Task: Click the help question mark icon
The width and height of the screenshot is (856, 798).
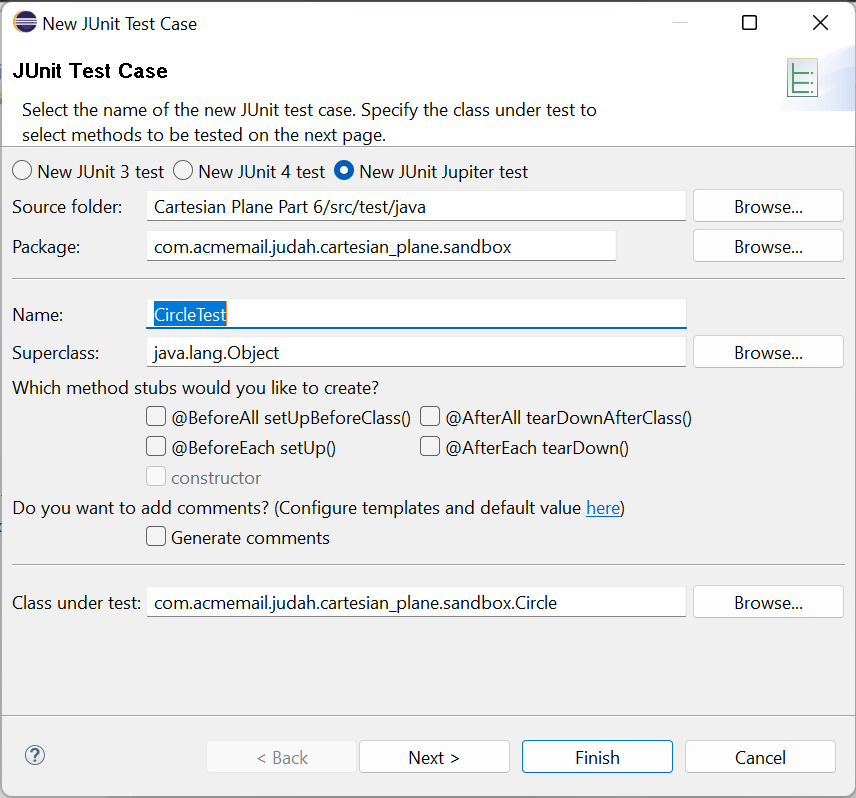Action: point(35,756)
